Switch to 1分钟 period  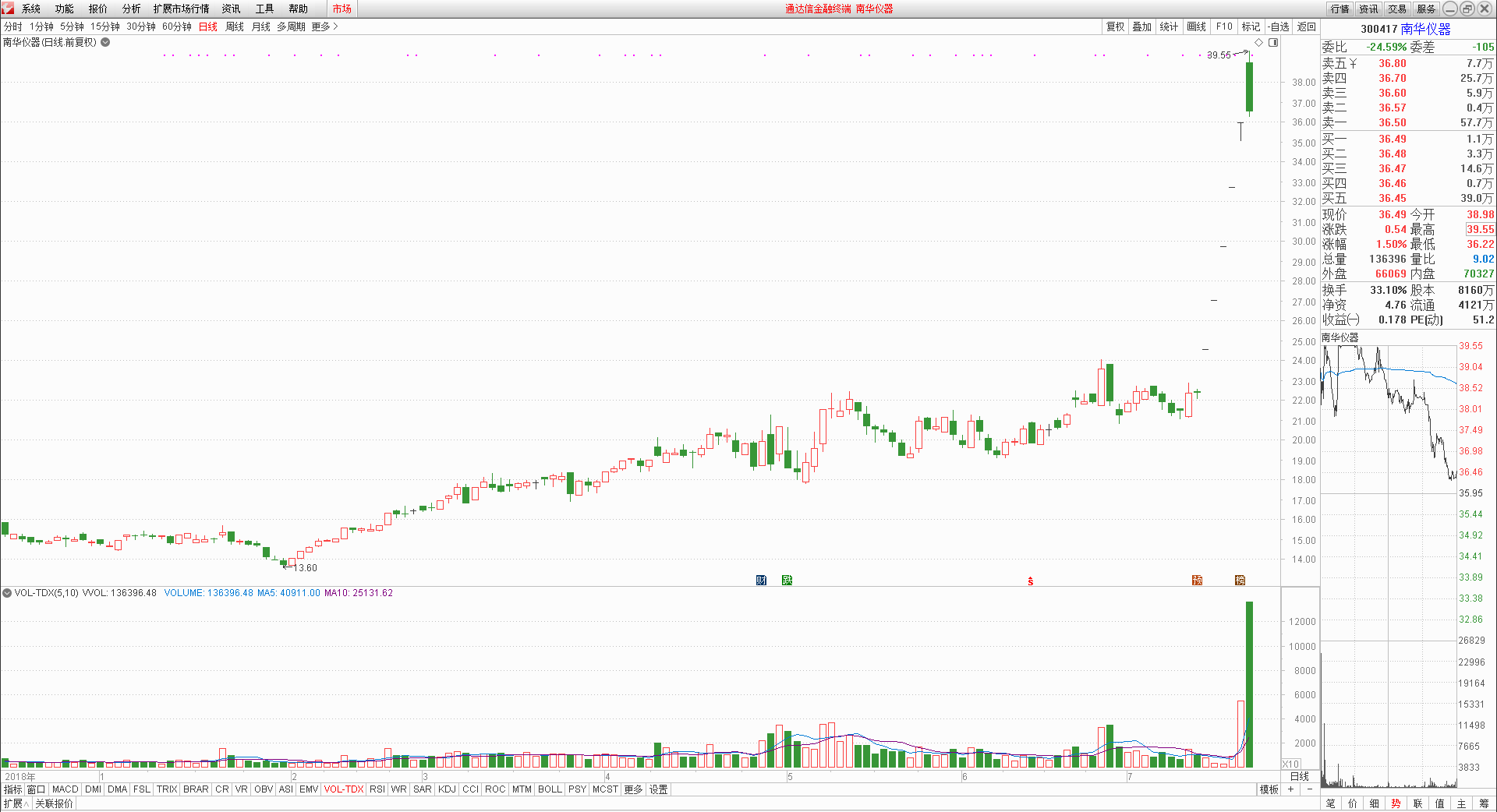pos(41,26)
